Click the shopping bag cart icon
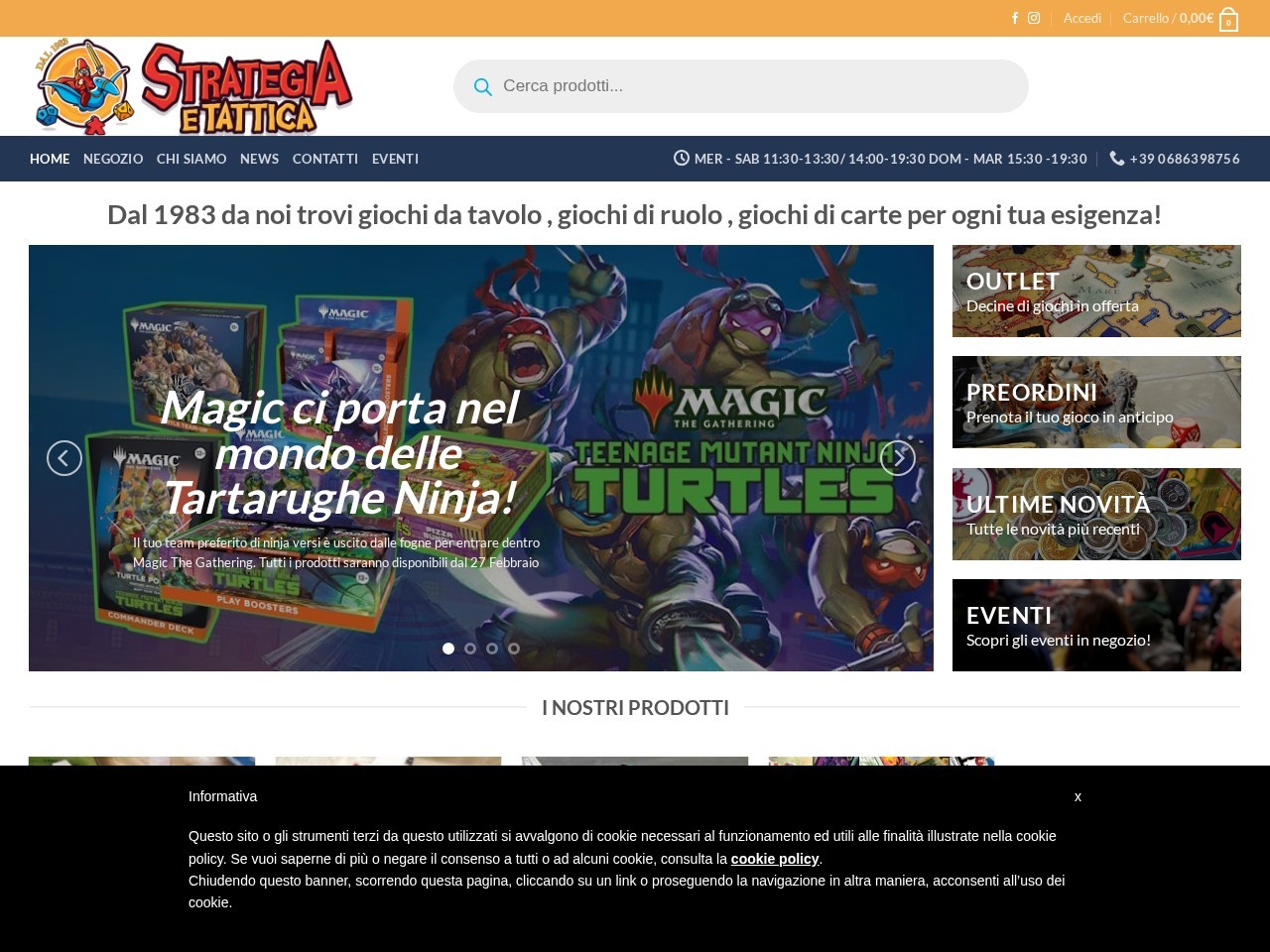This screenshot has height=952, width=1270. [x=1227, y=18]
